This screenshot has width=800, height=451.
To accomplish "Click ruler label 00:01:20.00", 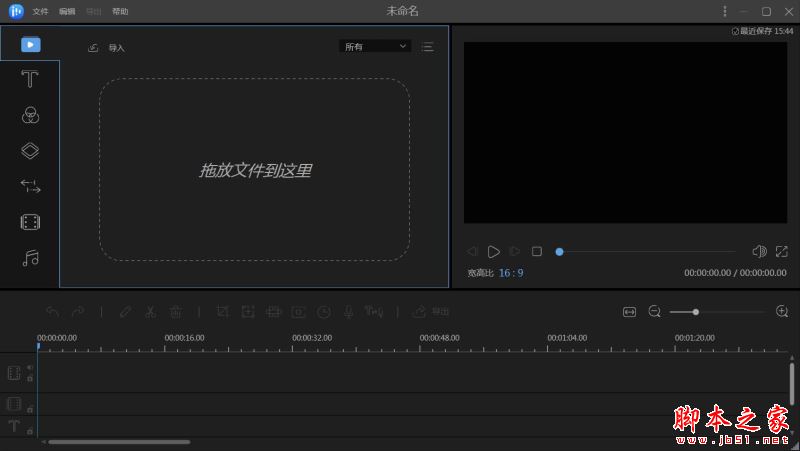I will click(x=694, y=338).
